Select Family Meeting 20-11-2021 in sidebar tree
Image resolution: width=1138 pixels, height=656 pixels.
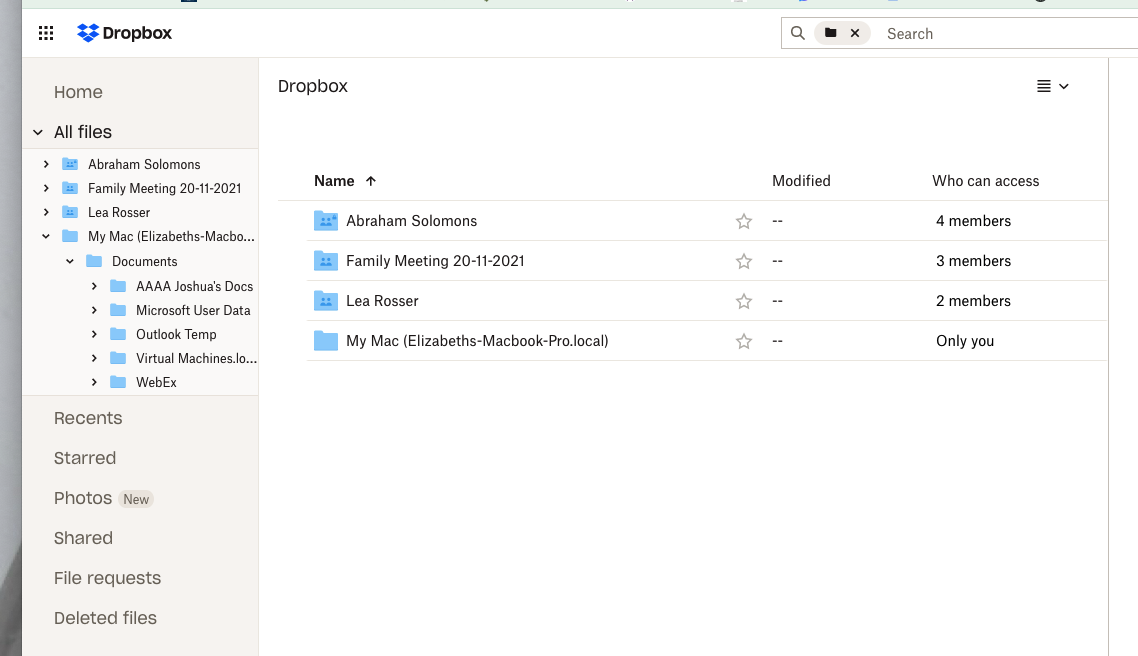[x=164, y=188]
